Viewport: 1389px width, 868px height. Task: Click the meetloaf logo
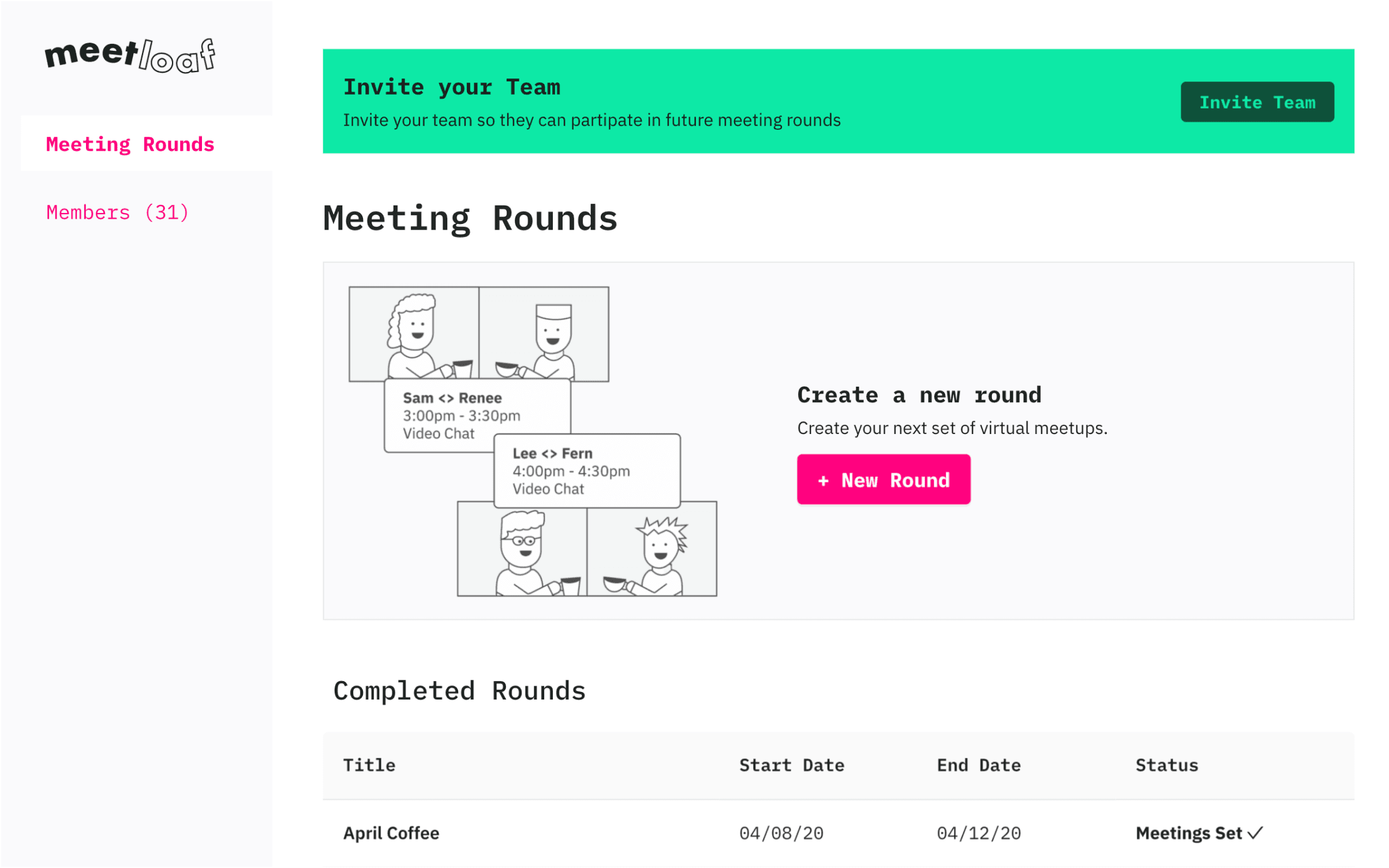coord(130,56)
